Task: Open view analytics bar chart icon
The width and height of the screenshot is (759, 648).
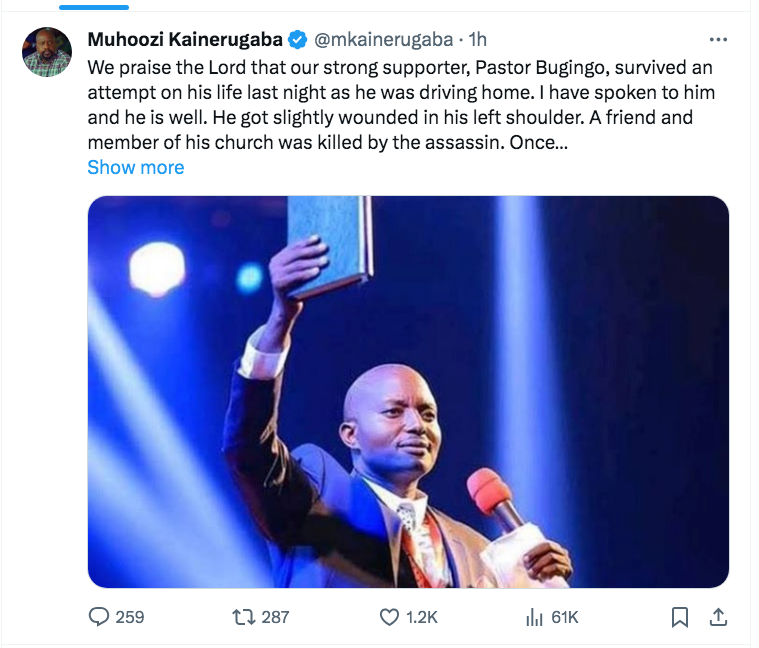Action: (534, 617)
